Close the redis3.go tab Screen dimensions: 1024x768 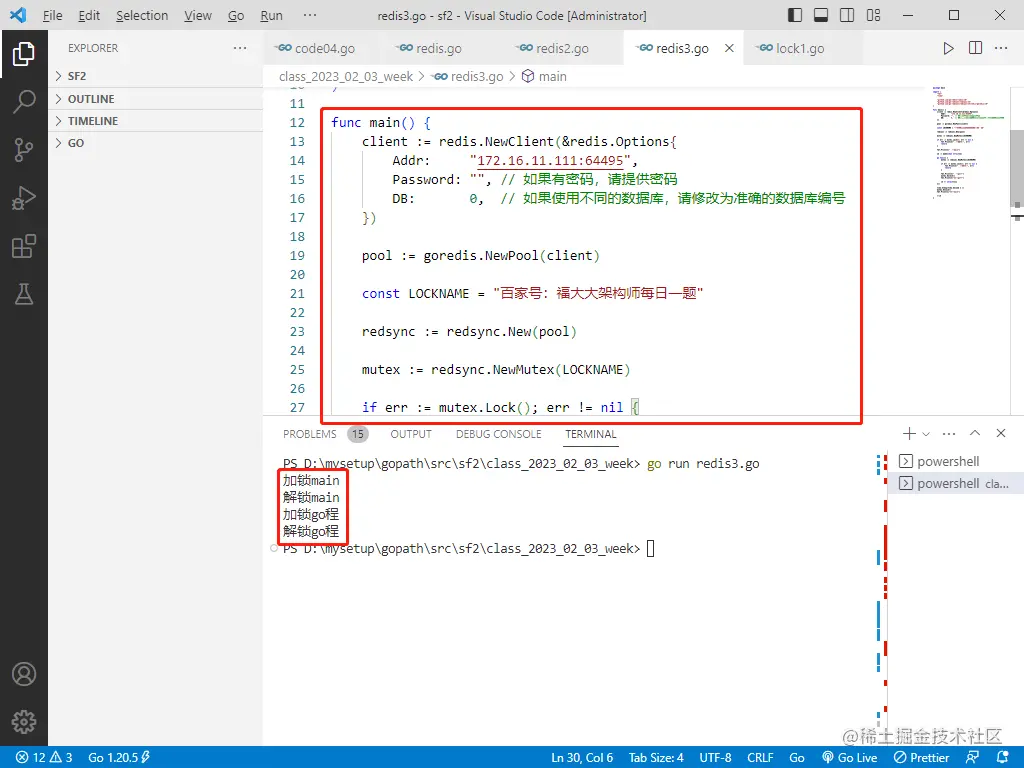[x=729, y=48]
